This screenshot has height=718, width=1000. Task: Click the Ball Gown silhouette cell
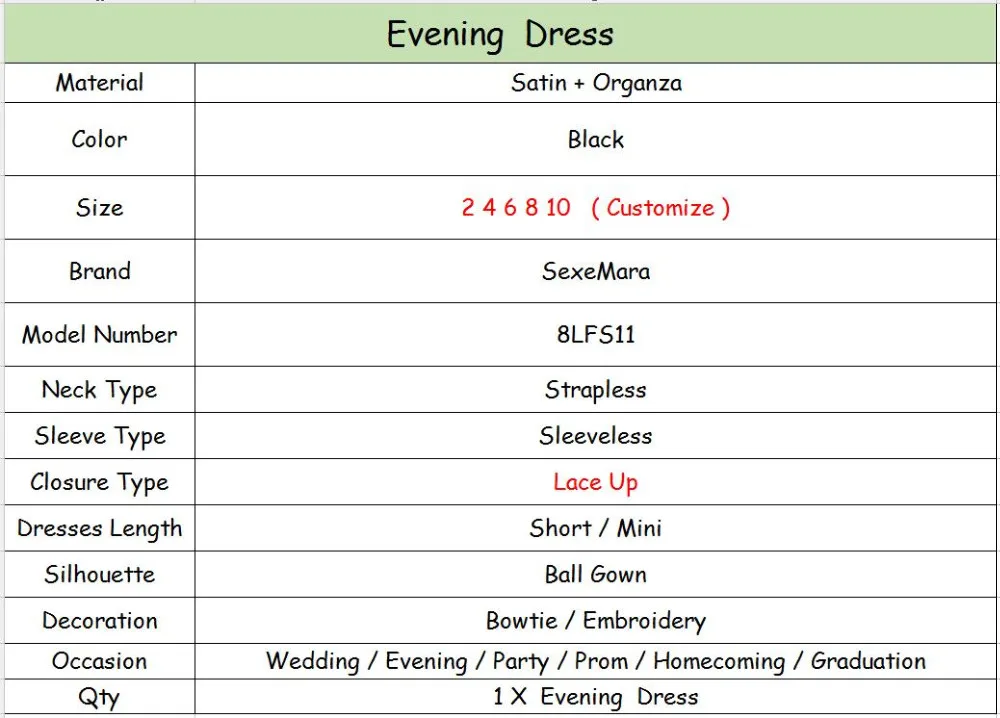pos(596,575)
